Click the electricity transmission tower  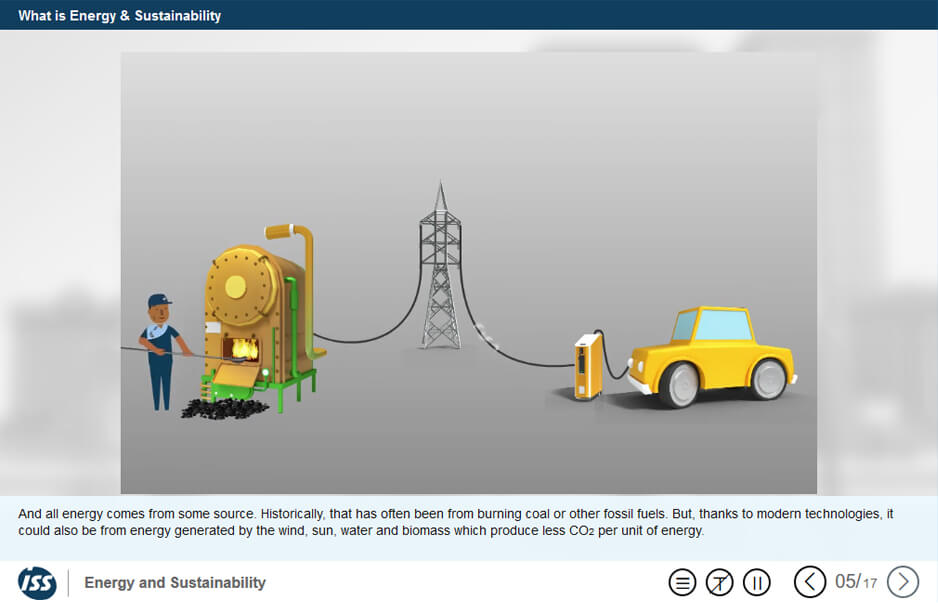[440, 270]
